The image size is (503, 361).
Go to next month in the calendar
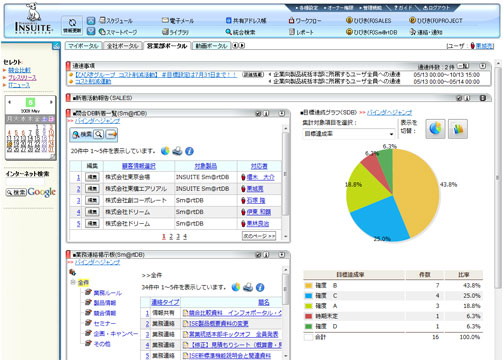(x=51, y=102)
